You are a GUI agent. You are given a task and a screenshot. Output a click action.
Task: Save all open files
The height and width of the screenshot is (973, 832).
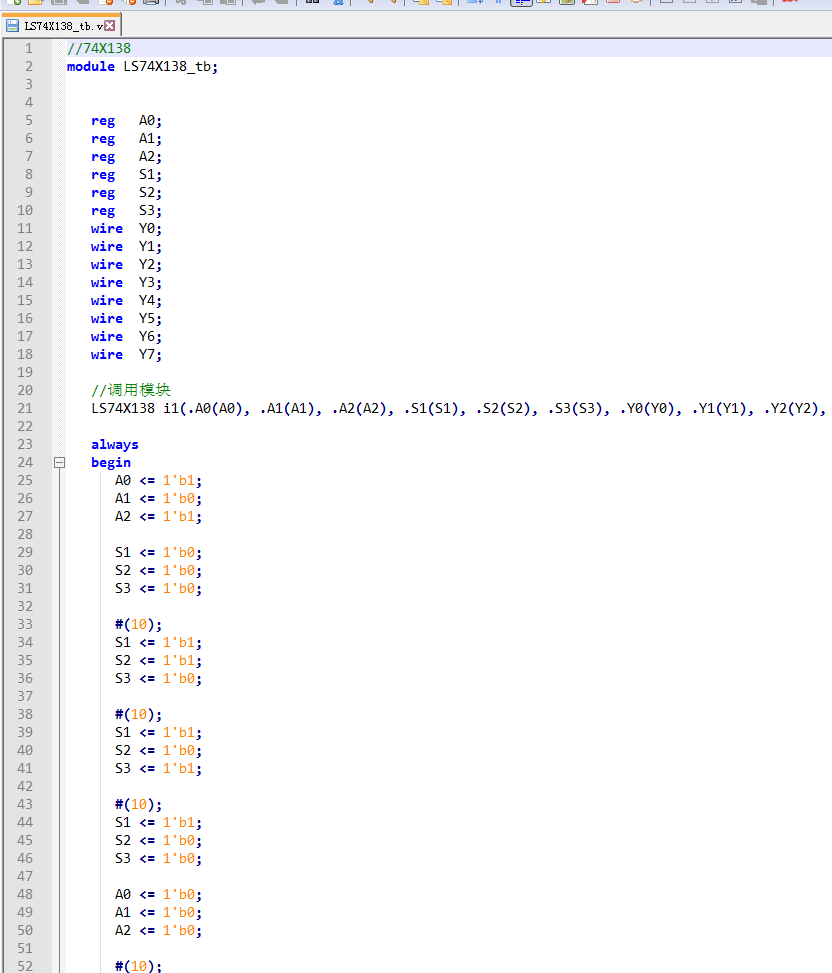click(82, 6)
